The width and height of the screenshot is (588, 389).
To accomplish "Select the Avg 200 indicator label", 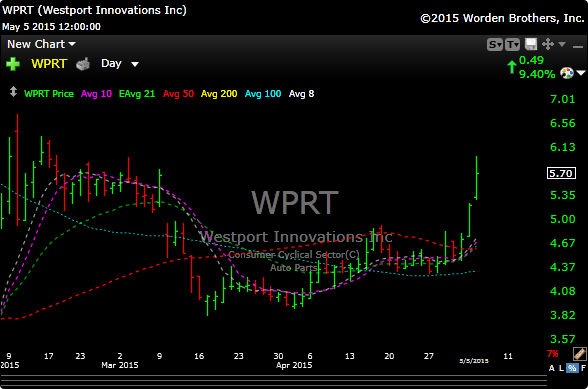I will [219, 94].
